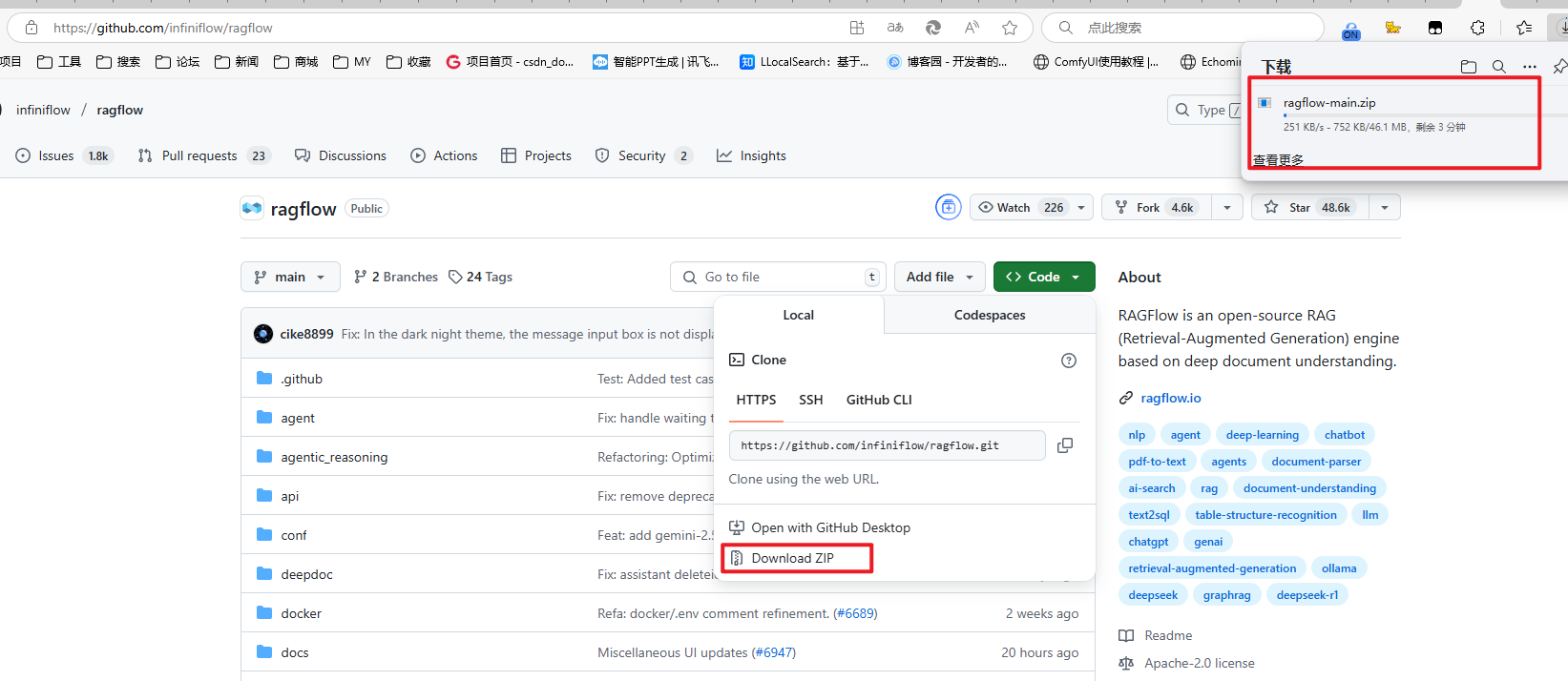
Task: Open the split screen icon in address bar
Action: tap(857, 28)
